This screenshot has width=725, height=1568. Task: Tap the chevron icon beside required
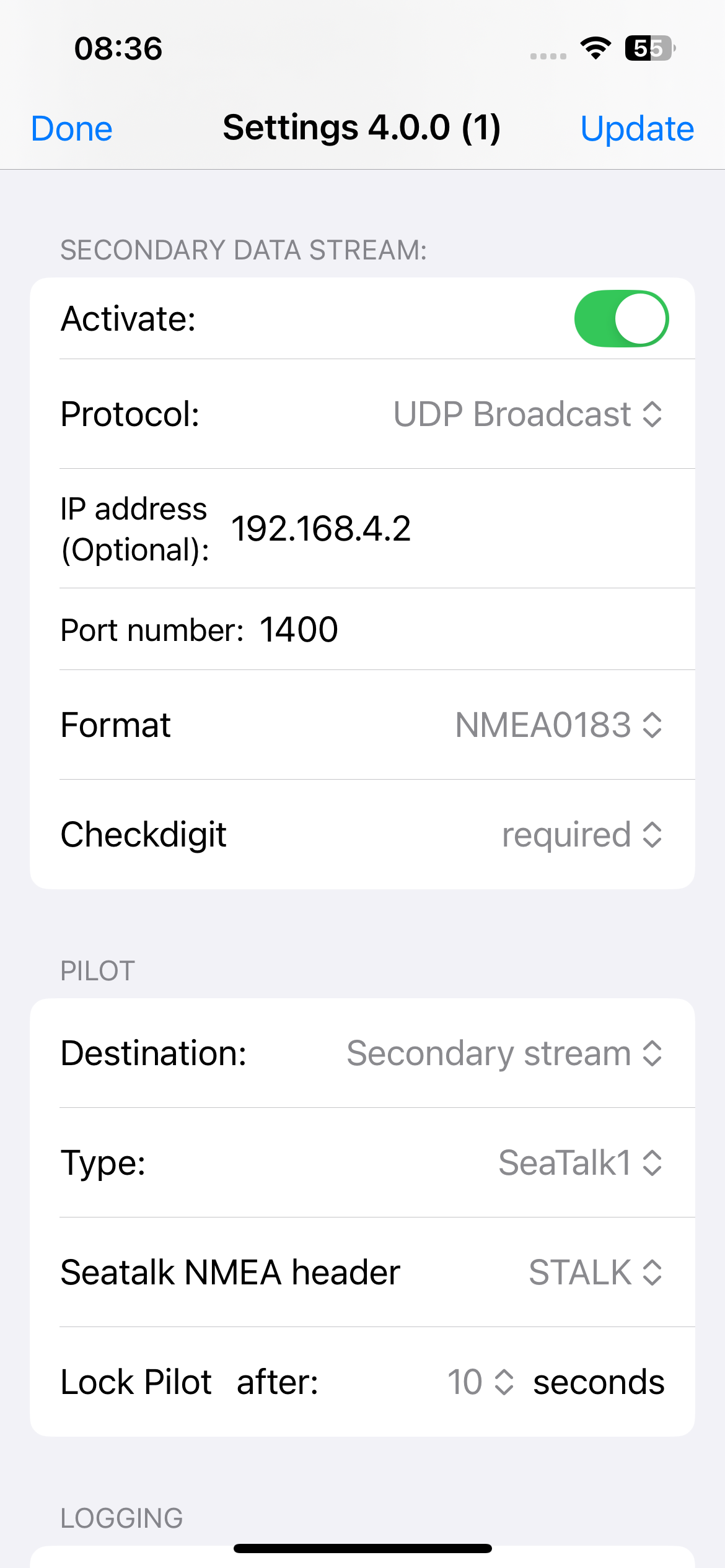click(x=652, y=834)
